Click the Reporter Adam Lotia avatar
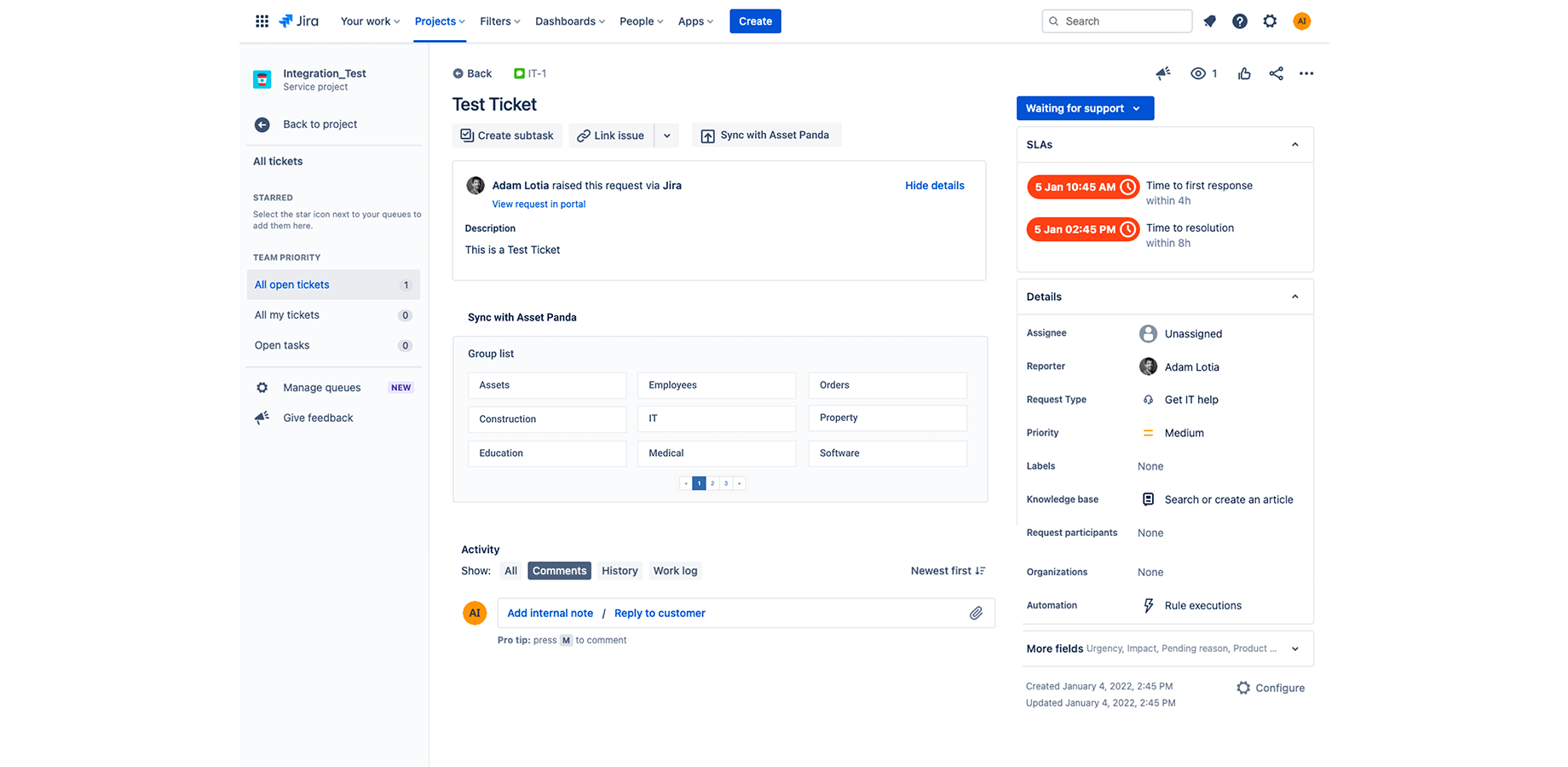The height and width of the screenshot is (767, 1568). (x=1148, y=366)
